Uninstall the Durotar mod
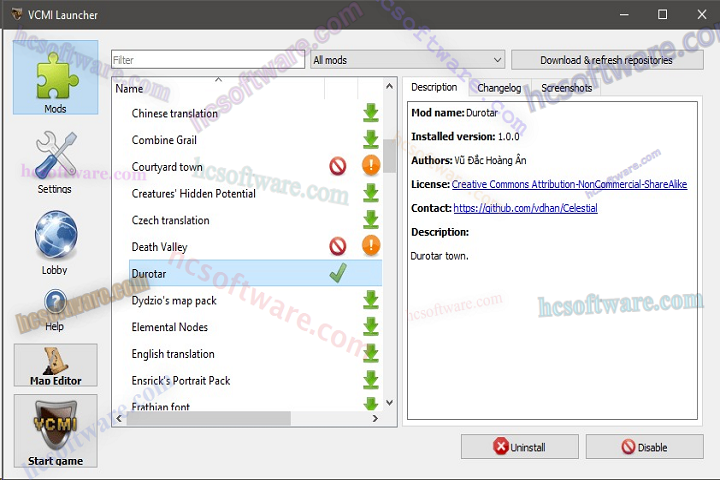 pyautogui.click(x=520, y=446)
